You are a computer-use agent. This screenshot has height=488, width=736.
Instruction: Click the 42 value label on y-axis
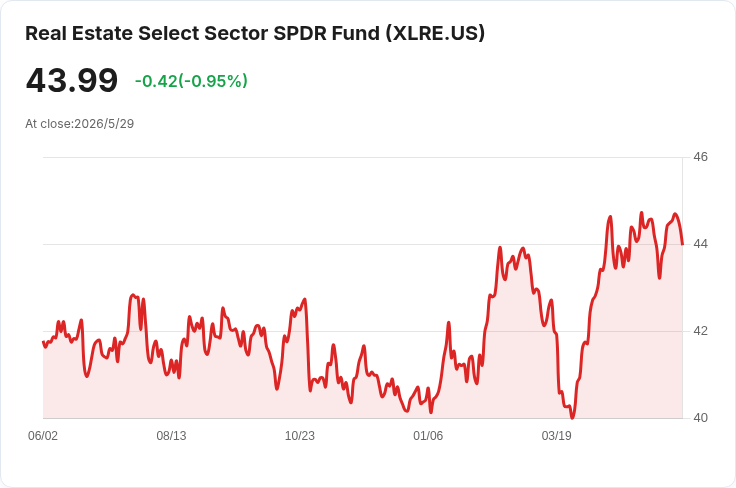point(700,331)
